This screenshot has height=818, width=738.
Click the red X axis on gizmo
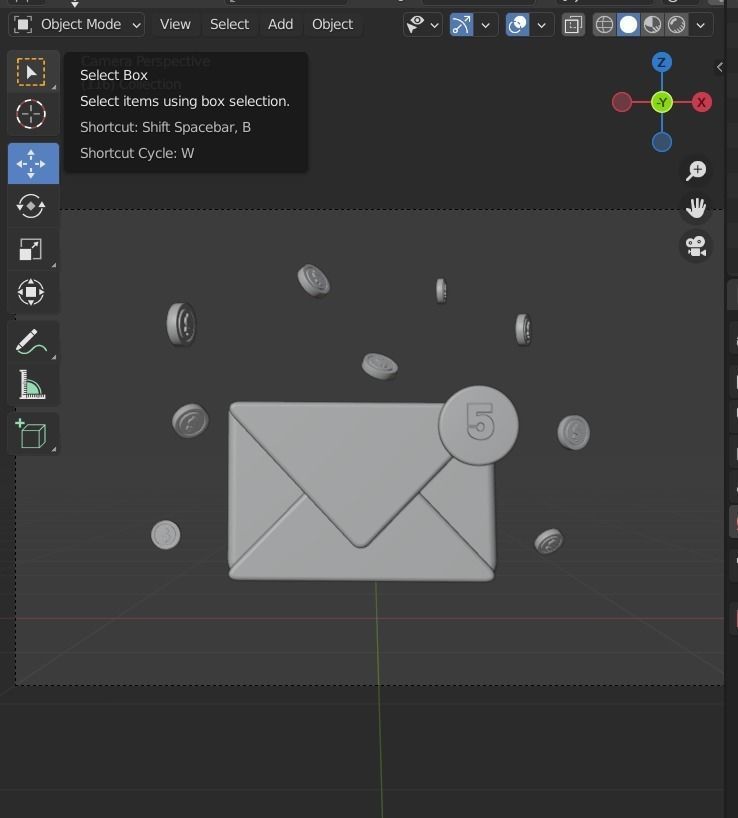click(701, 102)
